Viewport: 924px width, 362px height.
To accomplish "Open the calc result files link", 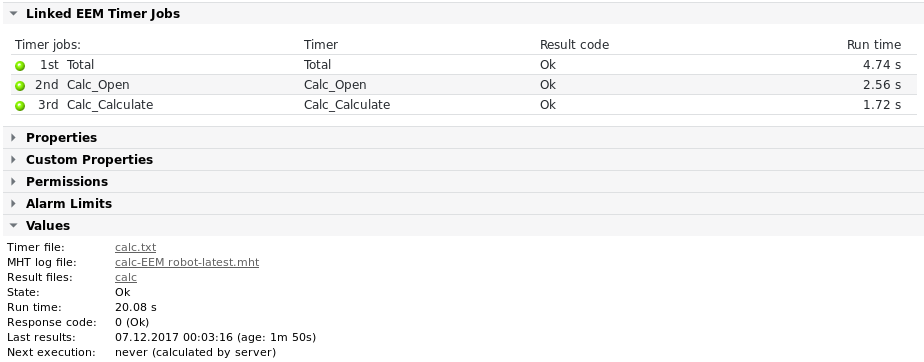I will [126, 277].
